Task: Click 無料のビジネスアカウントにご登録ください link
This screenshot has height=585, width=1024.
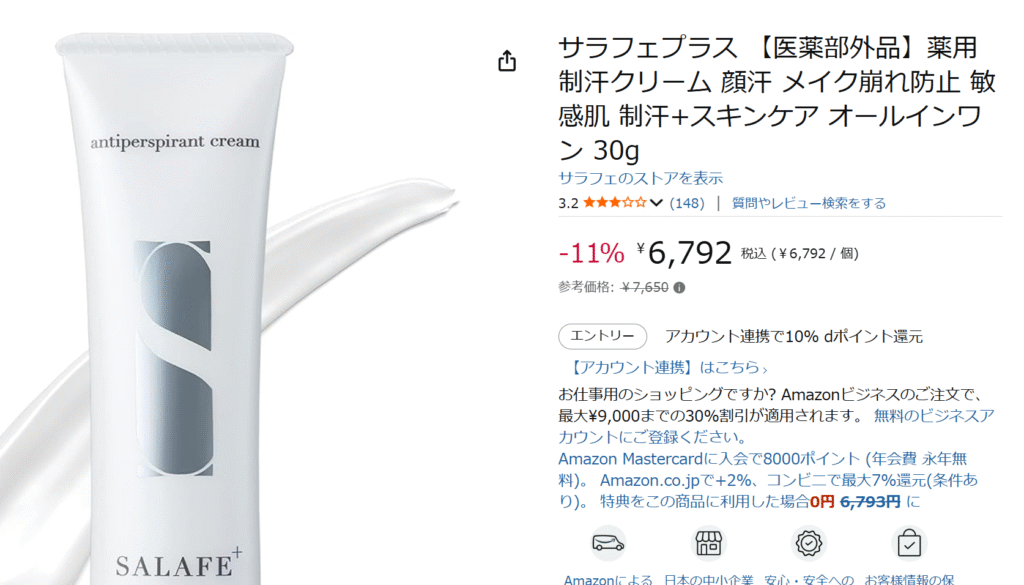Action: [776, 426]
